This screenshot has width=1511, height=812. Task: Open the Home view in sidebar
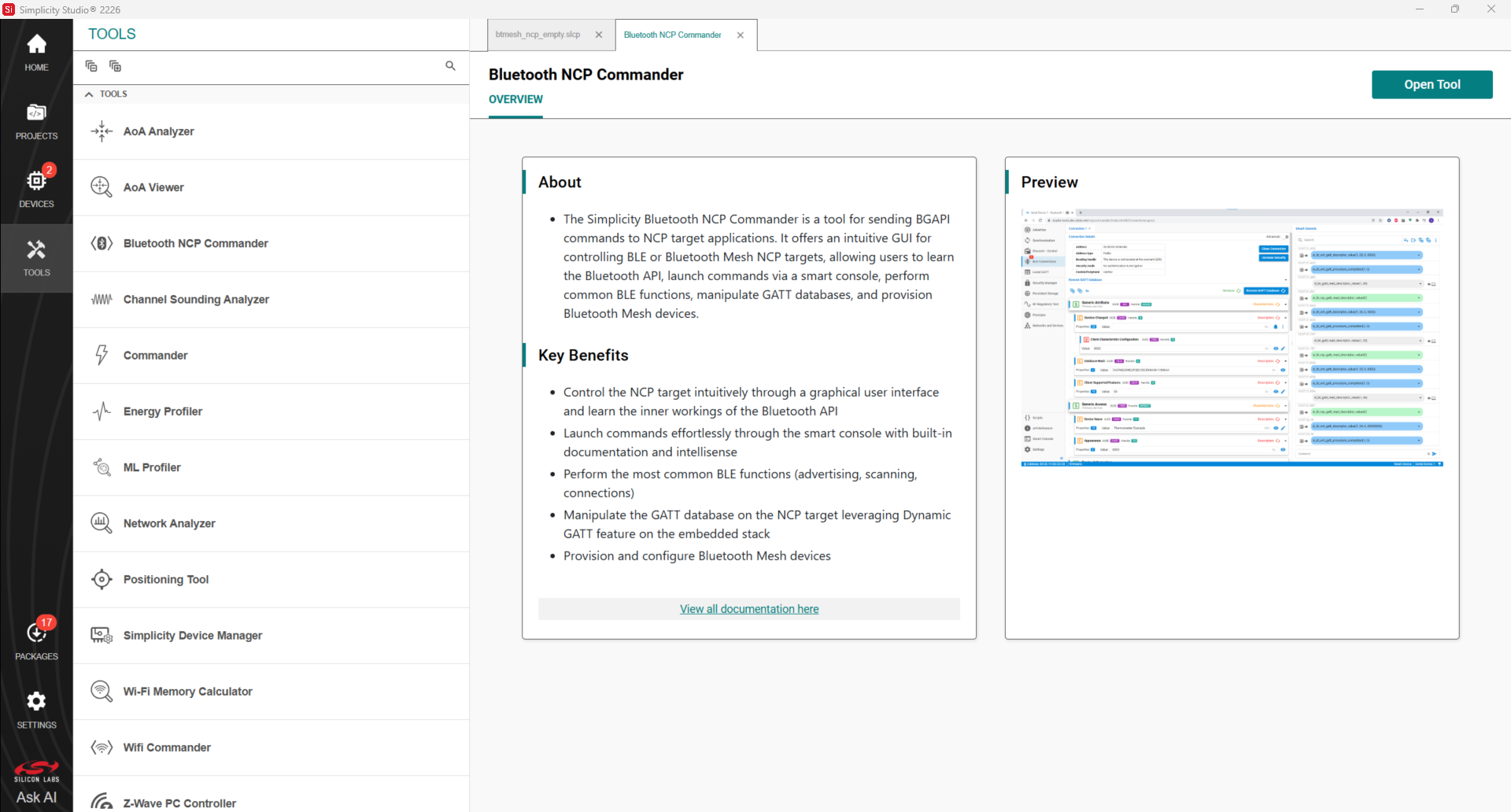click(36, 53)
